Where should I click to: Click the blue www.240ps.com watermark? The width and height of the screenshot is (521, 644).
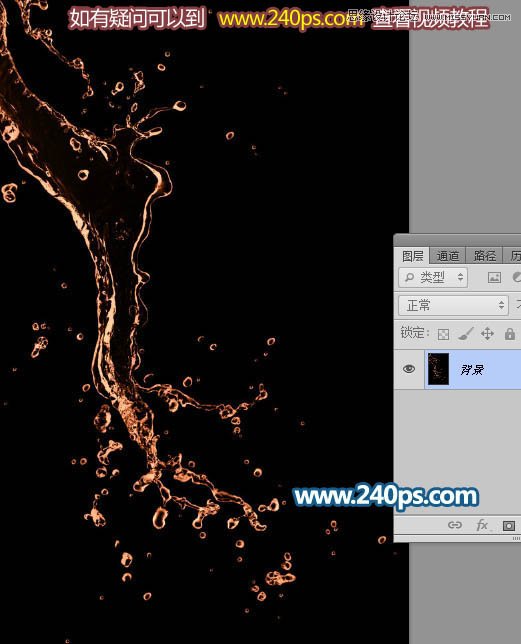(386, 497)
